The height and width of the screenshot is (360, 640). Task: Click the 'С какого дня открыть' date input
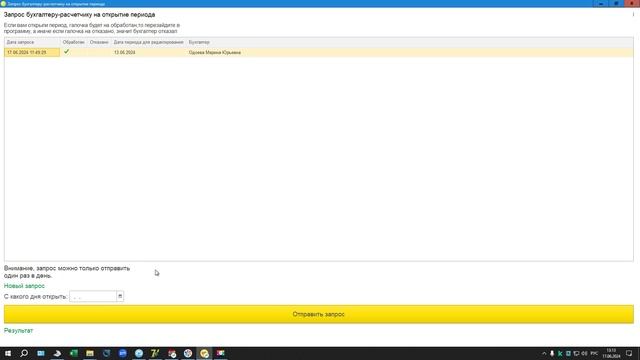(93, 296)
